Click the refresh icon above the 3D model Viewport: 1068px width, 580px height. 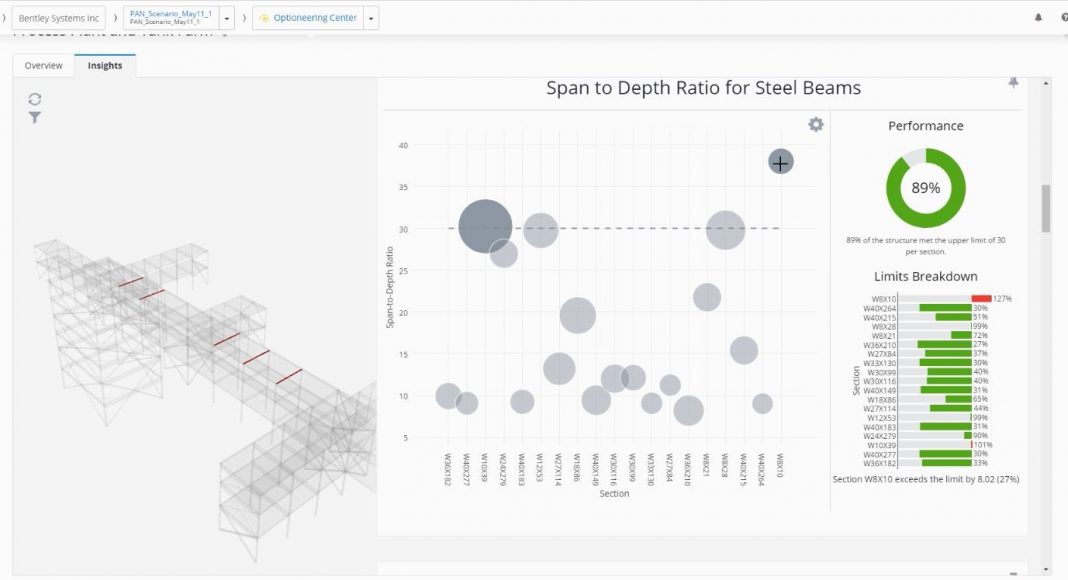click(x=35, y=99)
